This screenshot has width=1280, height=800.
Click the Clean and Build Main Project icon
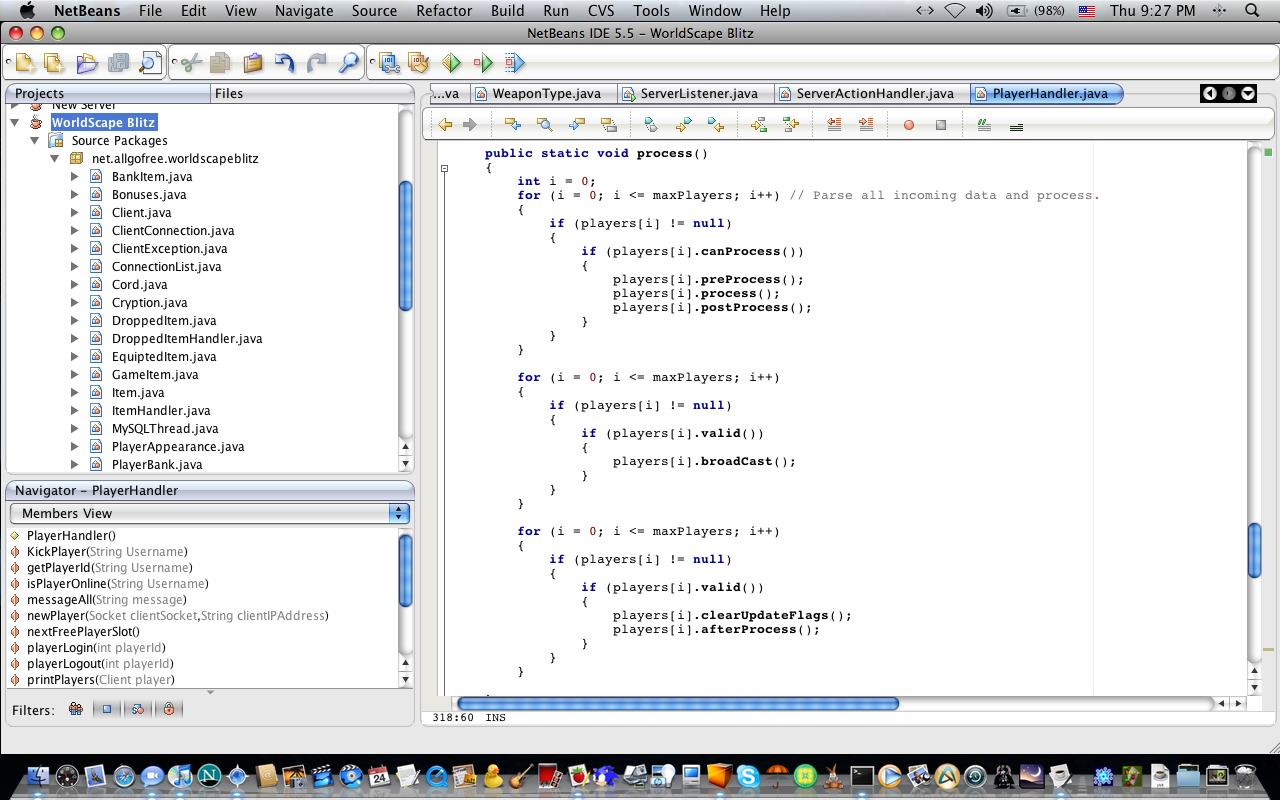(x=419, y=63)
